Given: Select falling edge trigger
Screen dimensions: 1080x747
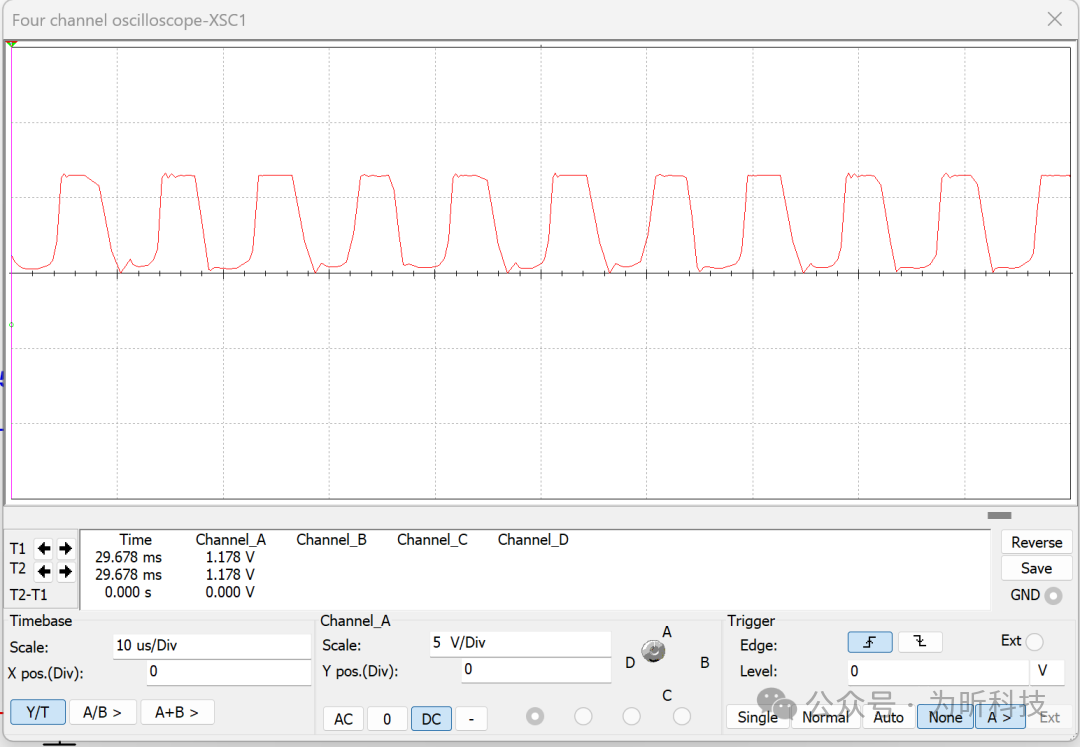Looking at the screenshot, I should (x=920, y=642).
